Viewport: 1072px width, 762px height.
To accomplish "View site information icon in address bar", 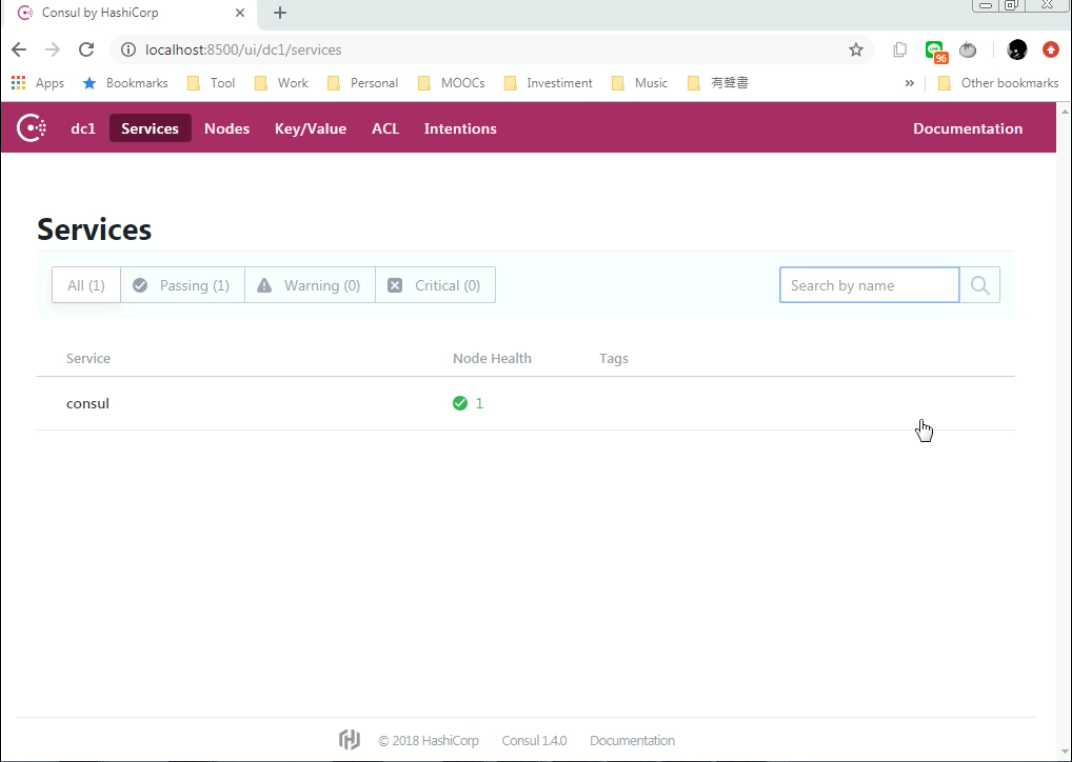I will tap(128, 49).
